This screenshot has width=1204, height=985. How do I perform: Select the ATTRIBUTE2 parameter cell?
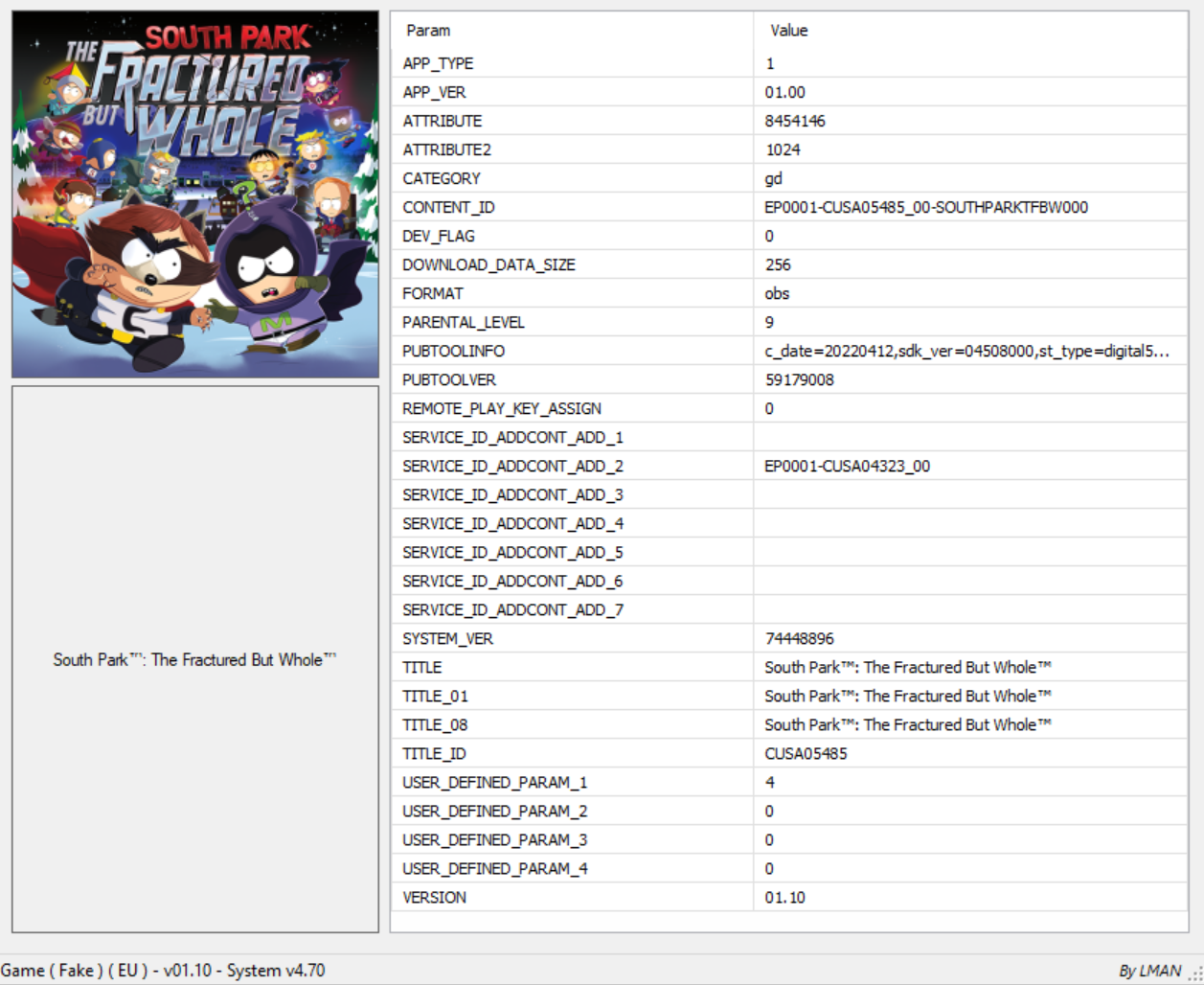pyautogui.click(x=572, y=149)
